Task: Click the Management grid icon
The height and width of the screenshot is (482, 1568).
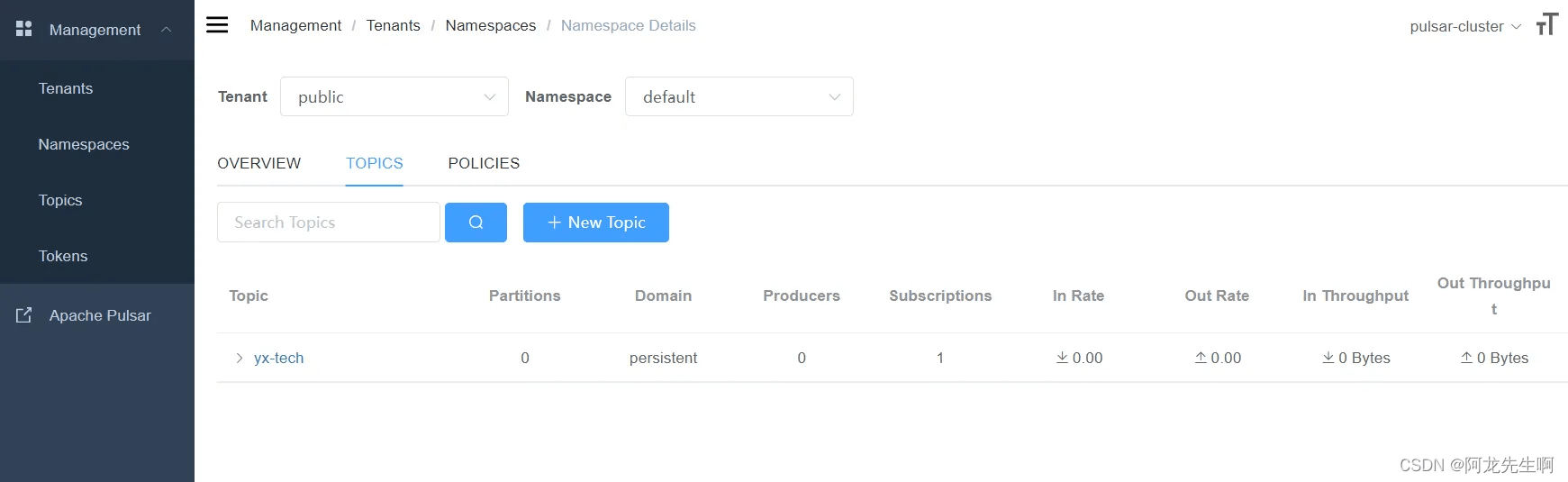Action: (x=24, y=29)
